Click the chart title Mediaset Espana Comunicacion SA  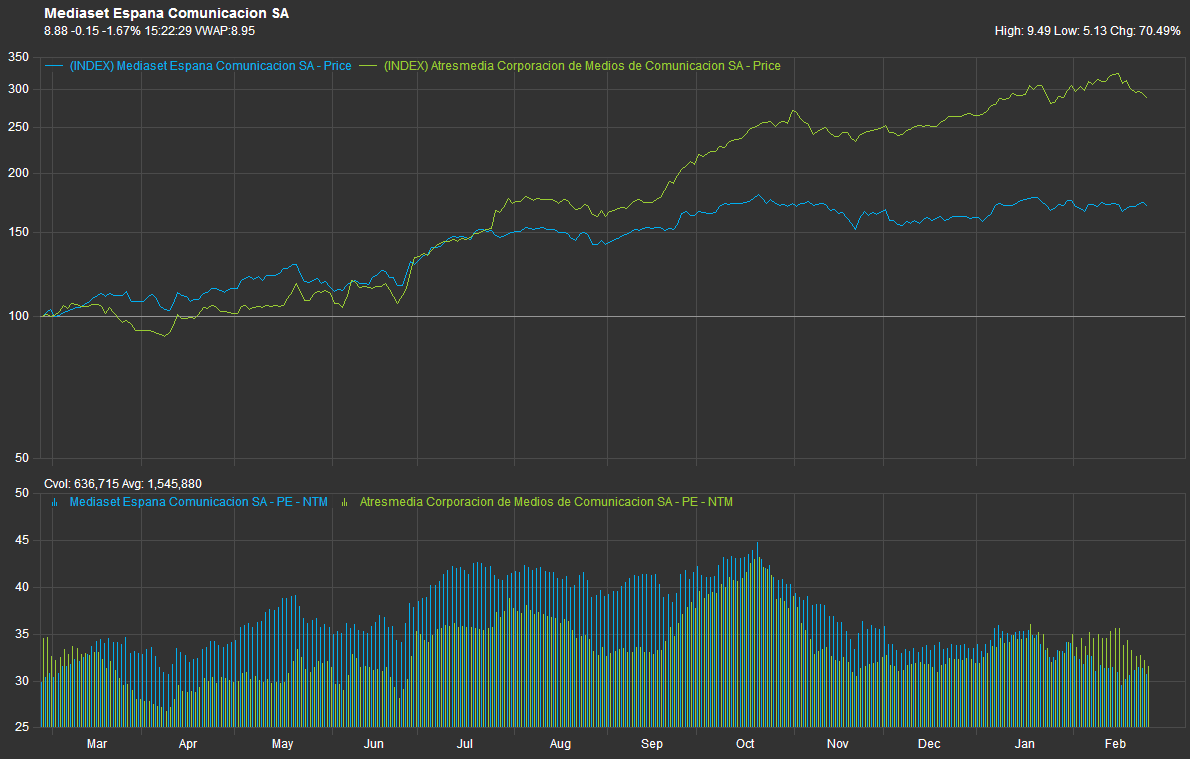166,14
